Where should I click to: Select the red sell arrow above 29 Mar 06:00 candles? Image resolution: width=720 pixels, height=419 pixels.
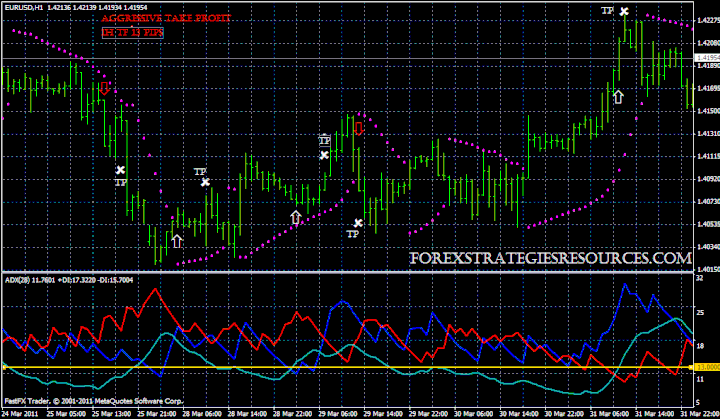tap(359, 129)
